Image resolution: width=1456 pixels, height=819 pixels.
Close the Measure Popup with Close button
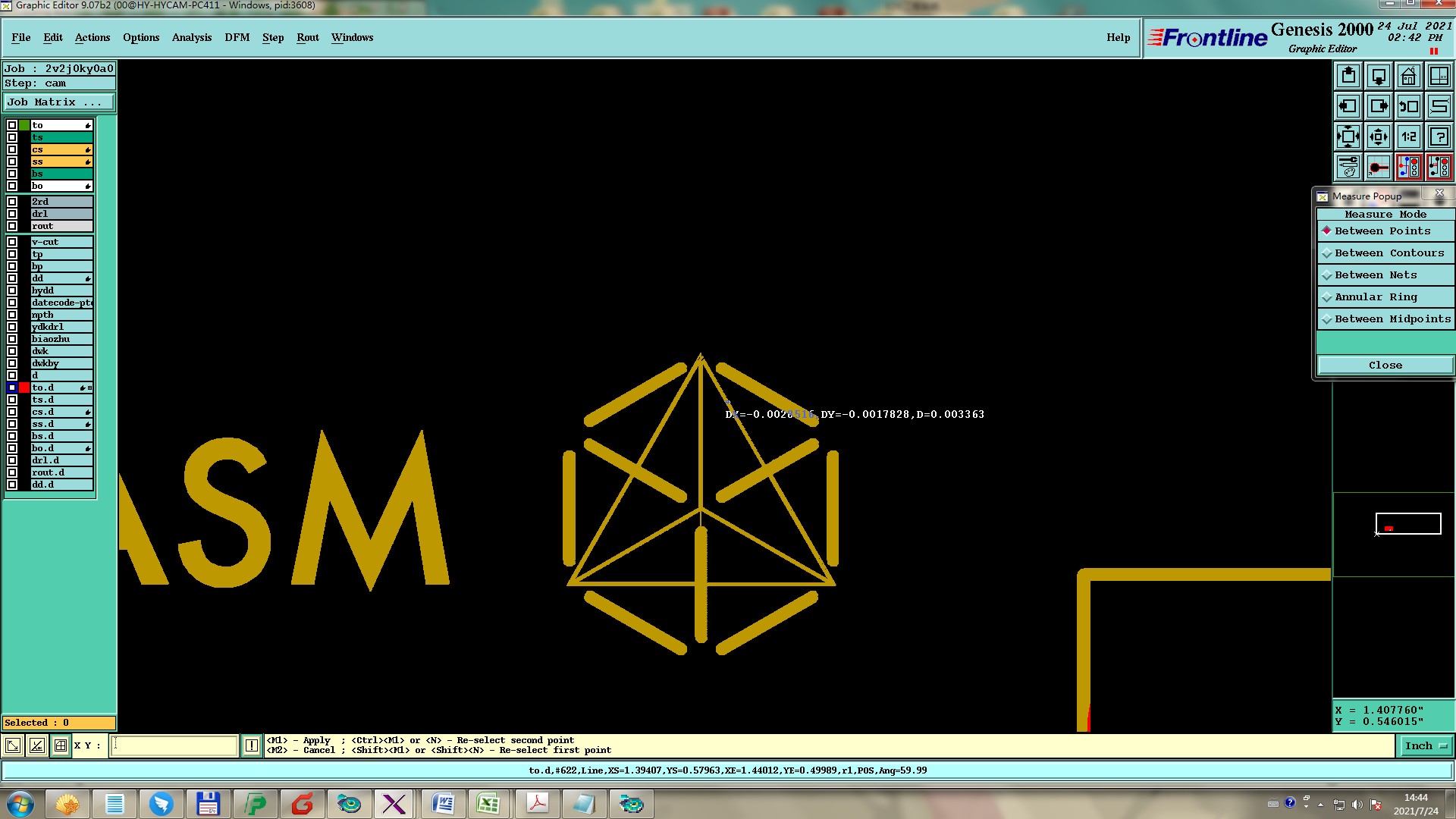[1385, 366]
